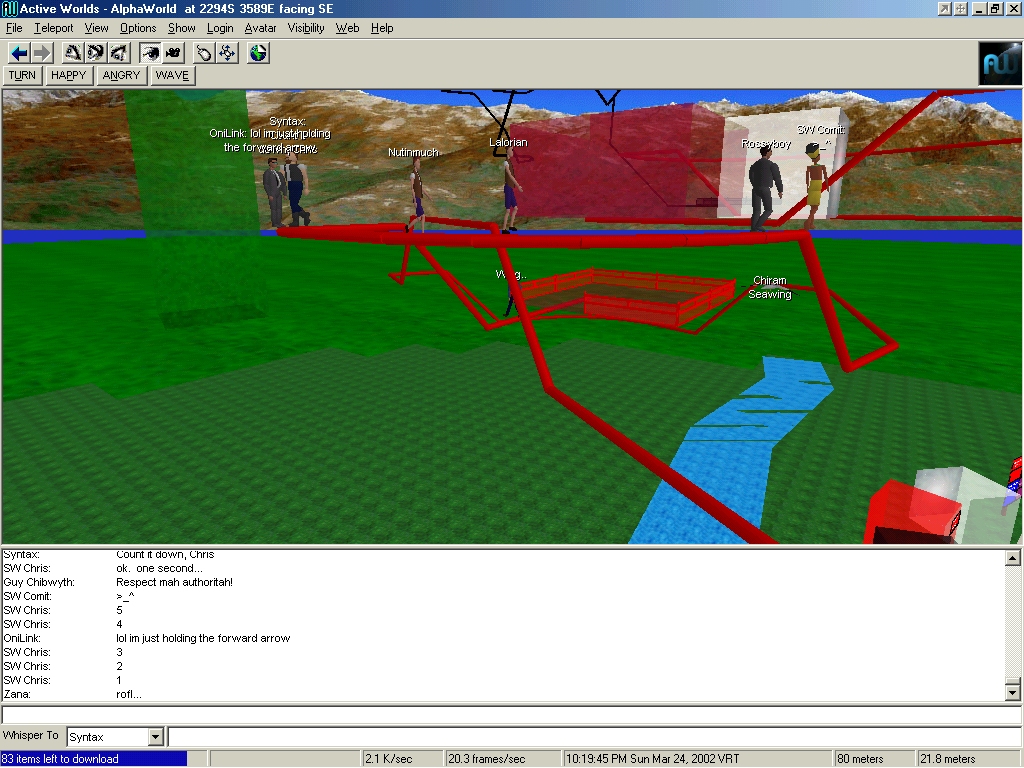Viewport: 1024px width, 768px height.
Task: Click the Active Worlds logo thumbnail
Action: (999, 64)
